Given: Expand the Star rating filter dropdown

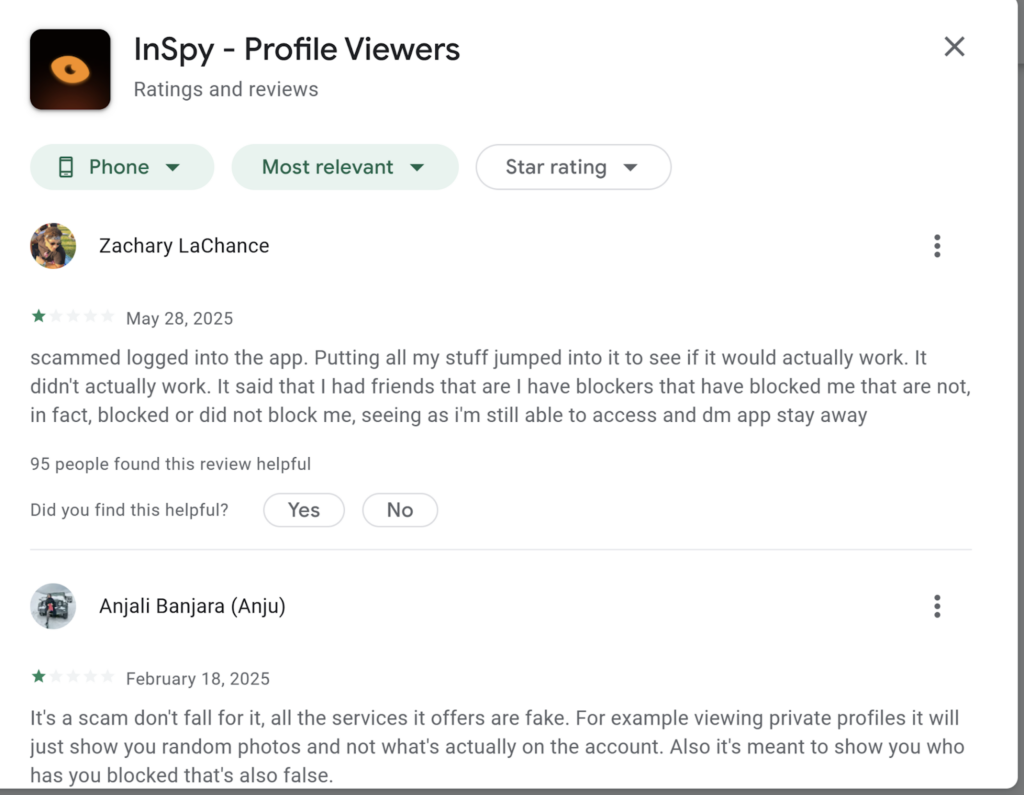Looking at the screenshot, I should [573, 166].
